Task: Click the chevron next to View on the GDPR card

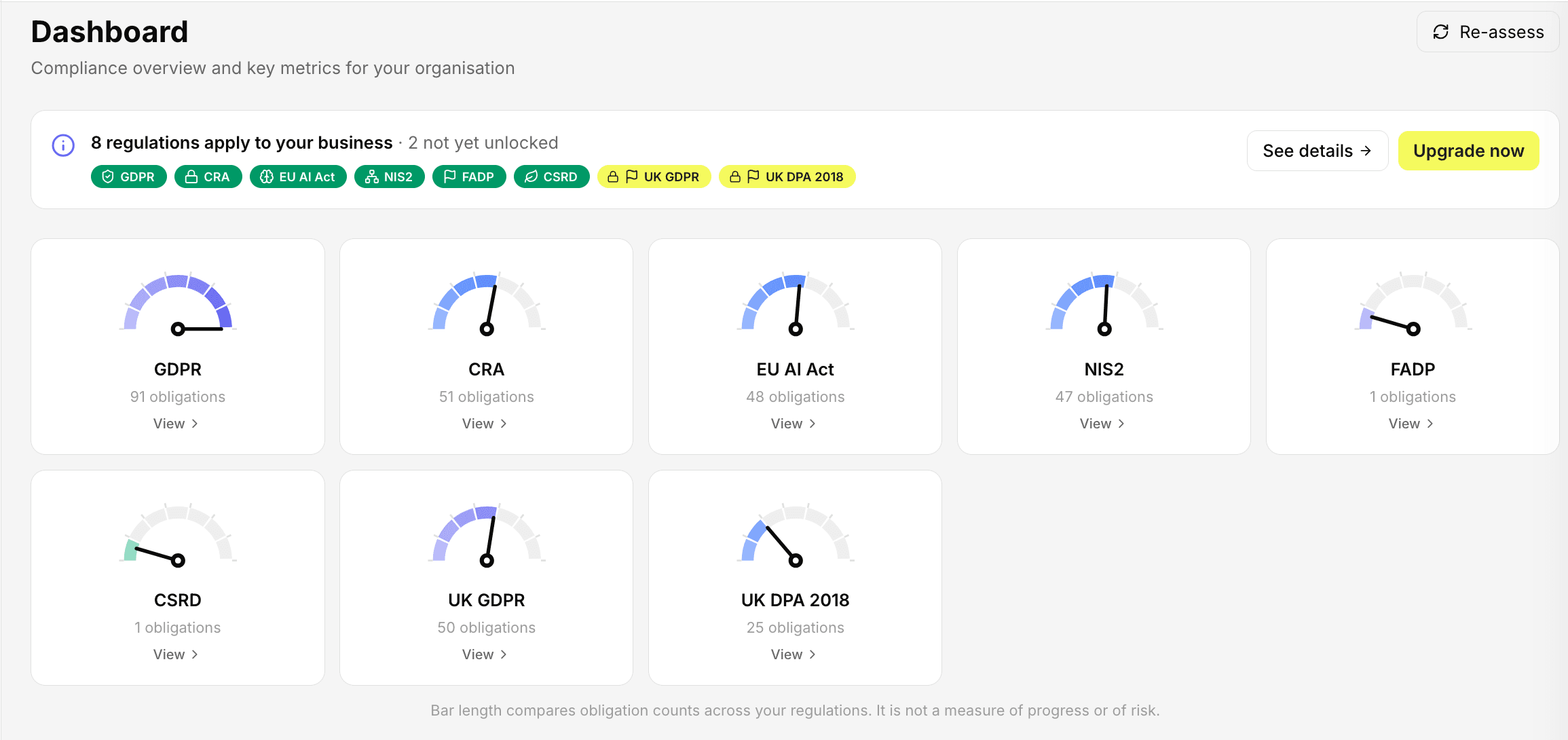Action: (195, 424)
